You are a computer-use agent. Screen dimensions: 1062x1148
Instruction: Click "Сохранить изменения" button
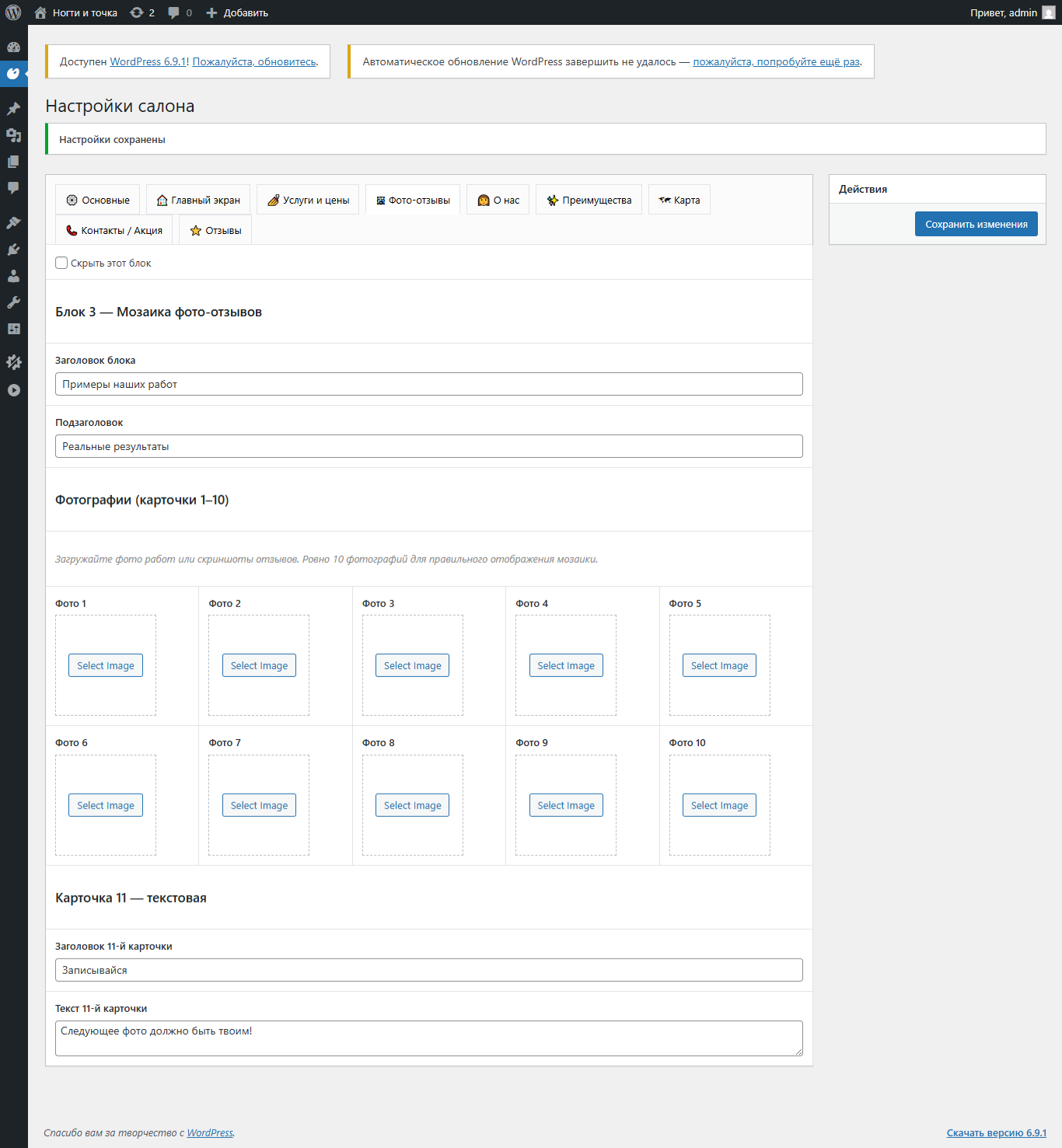pos(976,224)
